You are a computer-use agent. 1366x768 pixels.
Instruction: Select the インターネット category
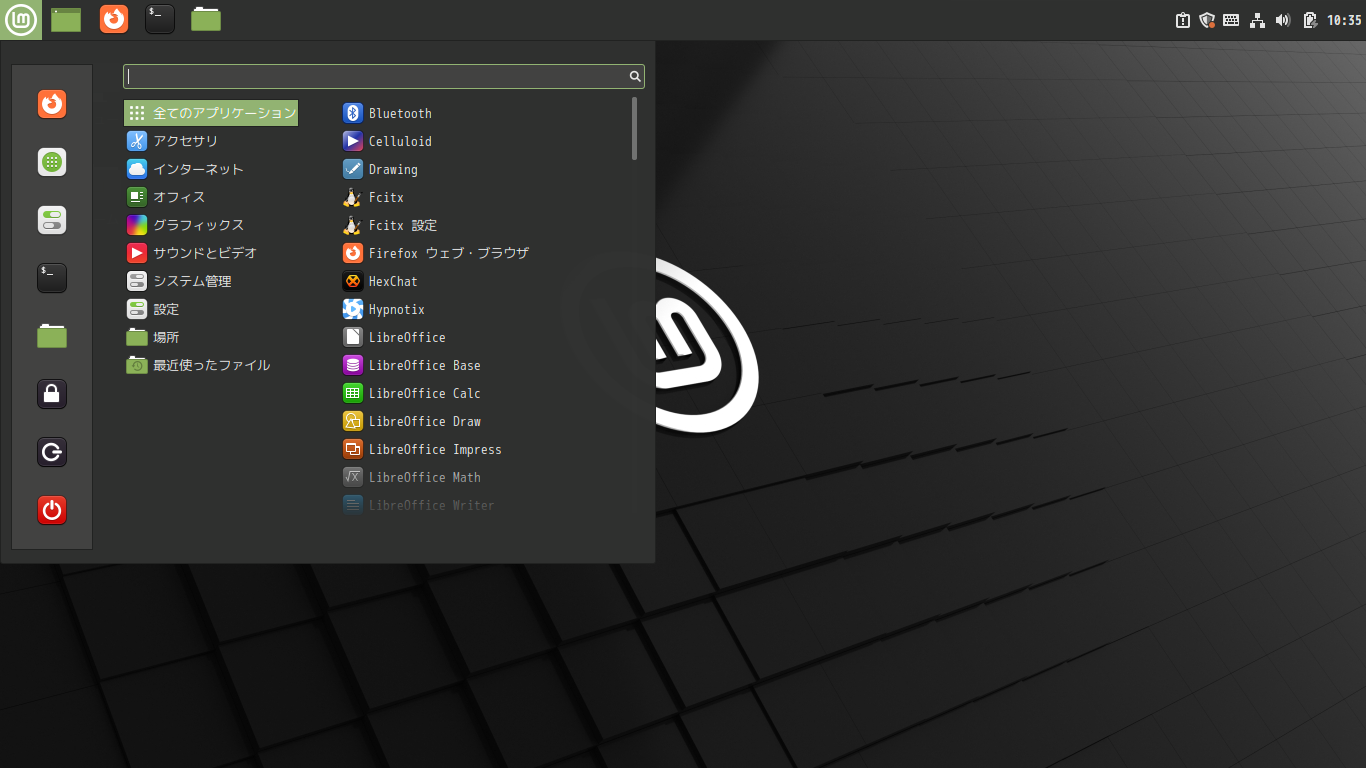211,169
